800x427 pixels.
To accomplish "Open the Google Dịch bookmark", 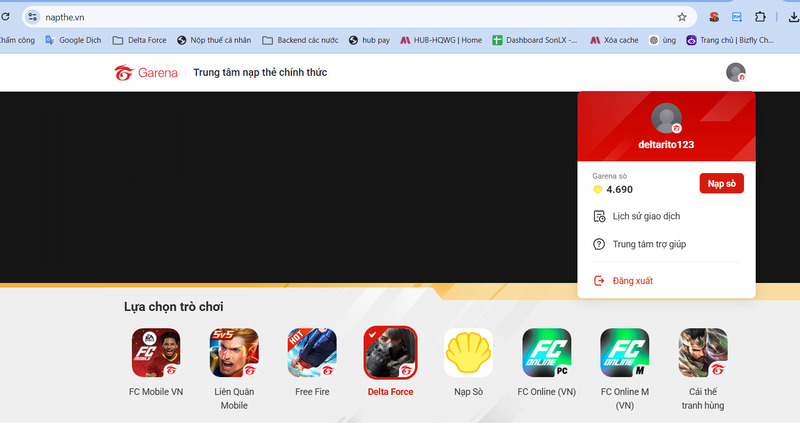I will [73, 40].
